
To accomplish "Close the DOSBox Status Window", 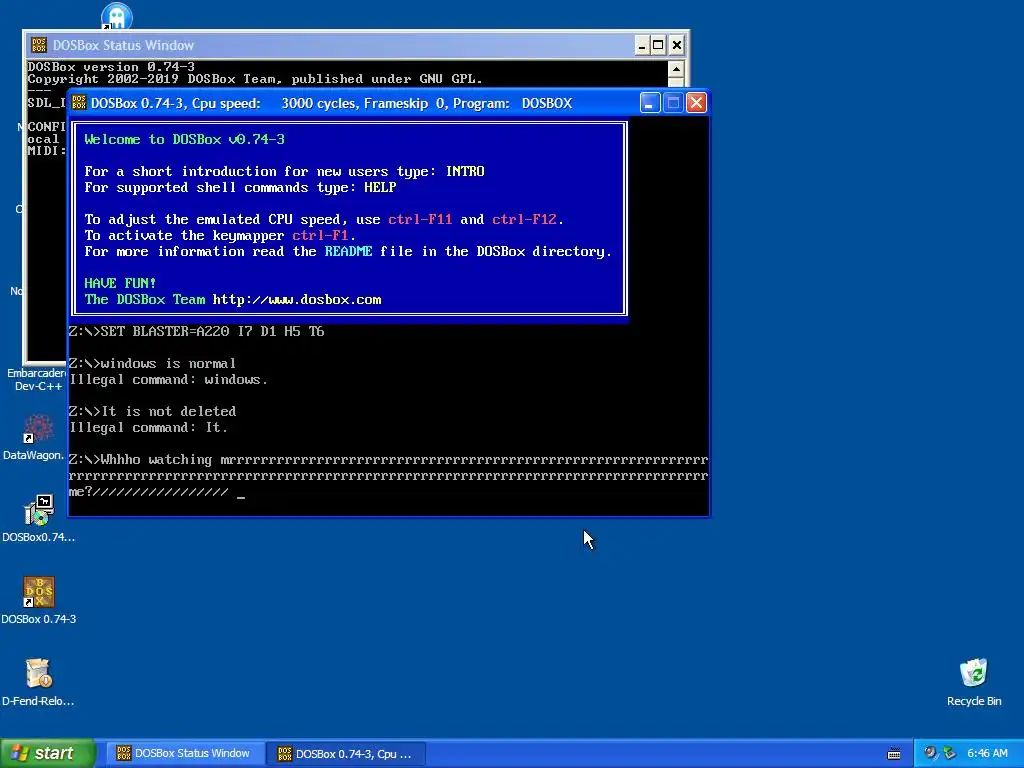I will tap(677, 45).
